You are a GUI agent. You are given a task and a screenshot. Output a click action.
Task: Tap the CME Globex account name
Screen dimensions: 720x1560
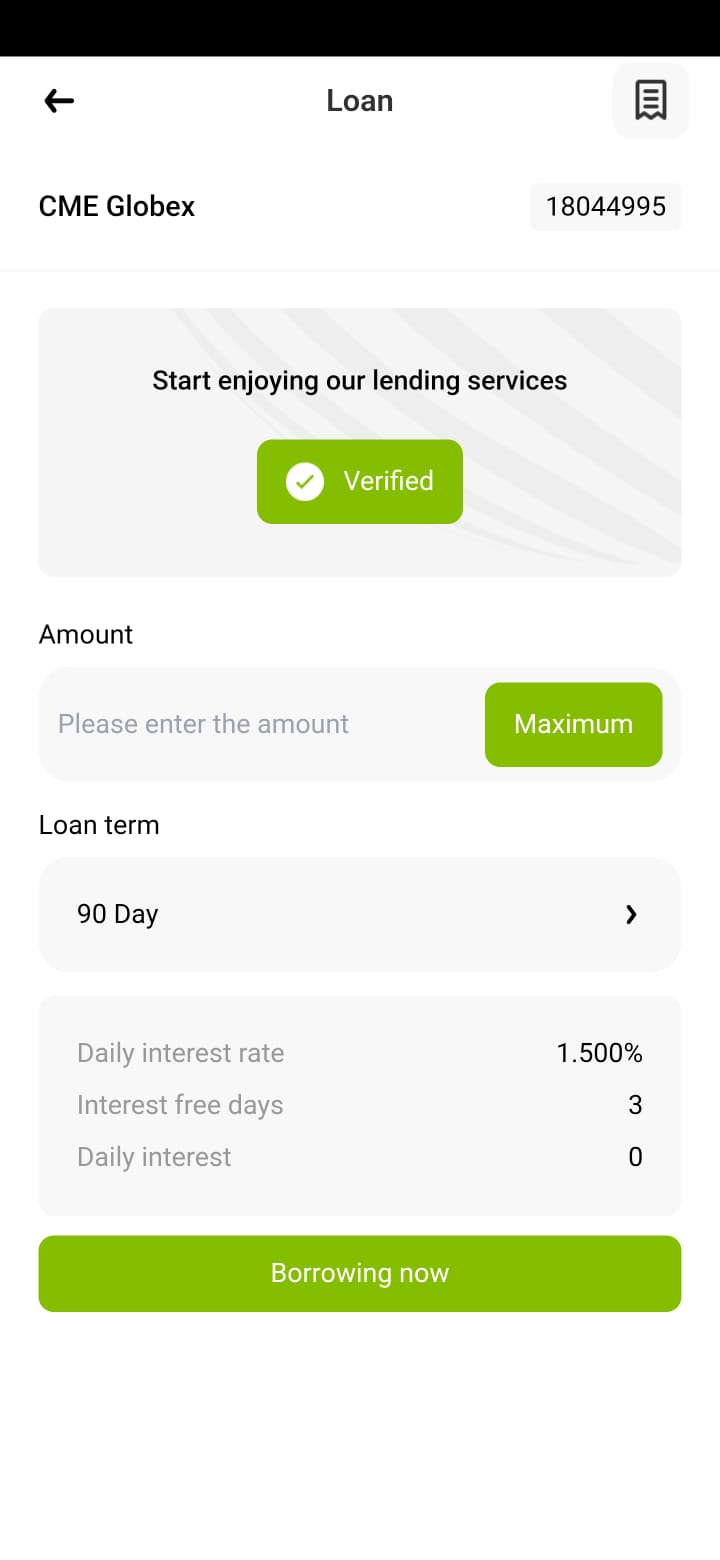click(x=117, y=206)
